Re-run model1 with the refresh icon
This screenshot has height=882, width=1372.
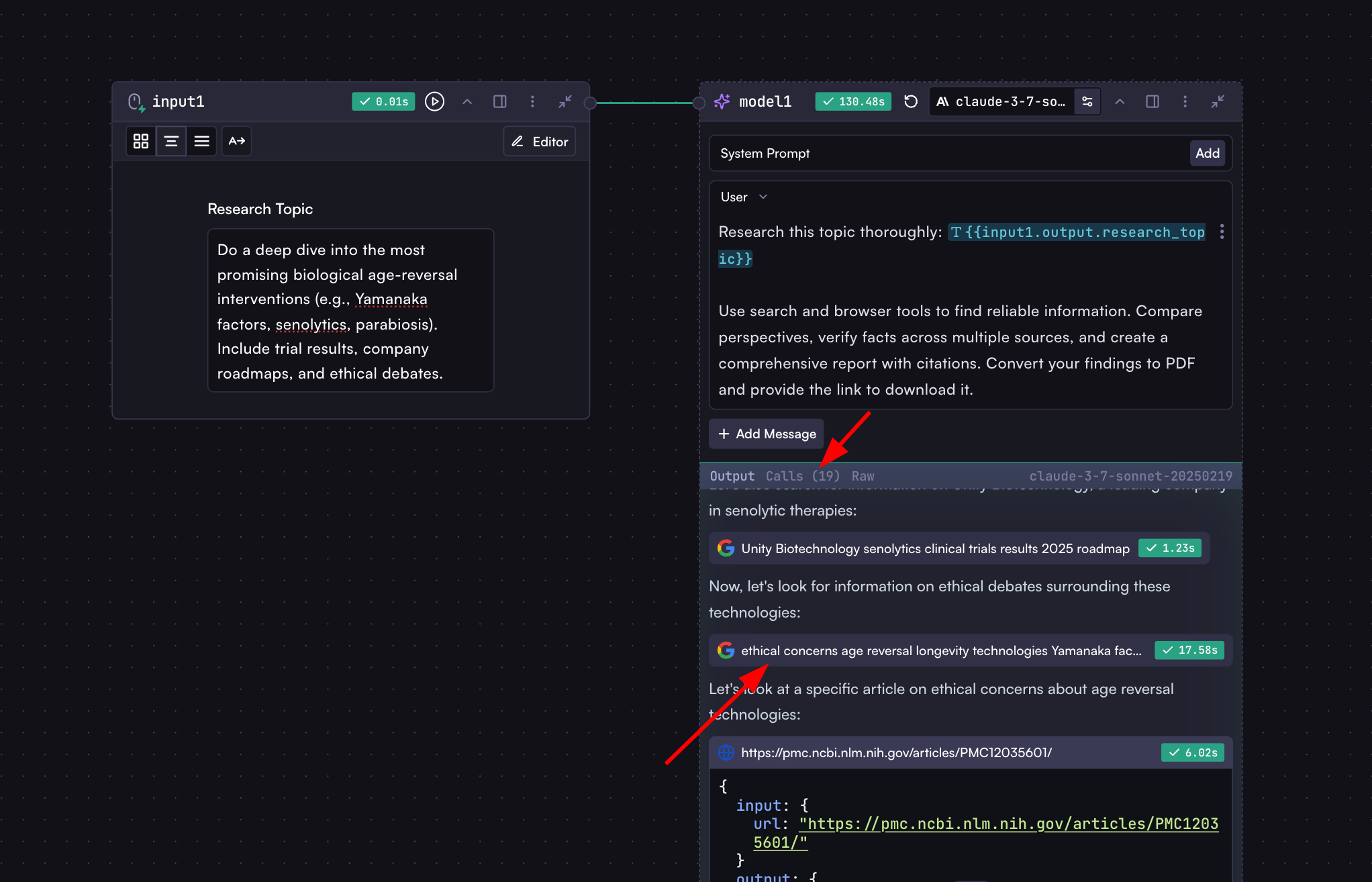[x=911, y=101]
